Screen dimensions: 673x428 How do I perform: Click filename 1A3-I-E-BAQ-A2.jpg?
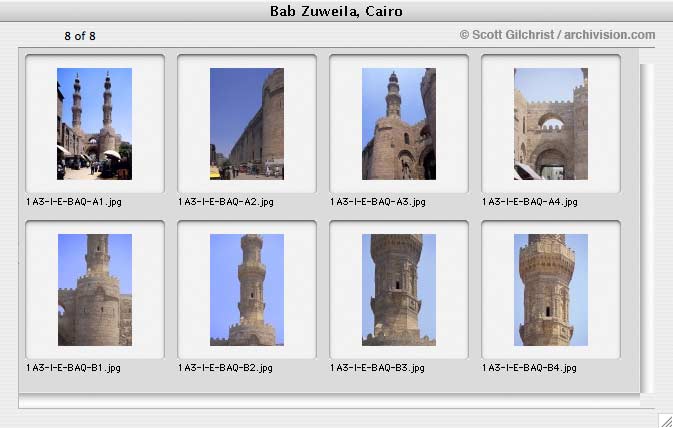tap(226, 202)
